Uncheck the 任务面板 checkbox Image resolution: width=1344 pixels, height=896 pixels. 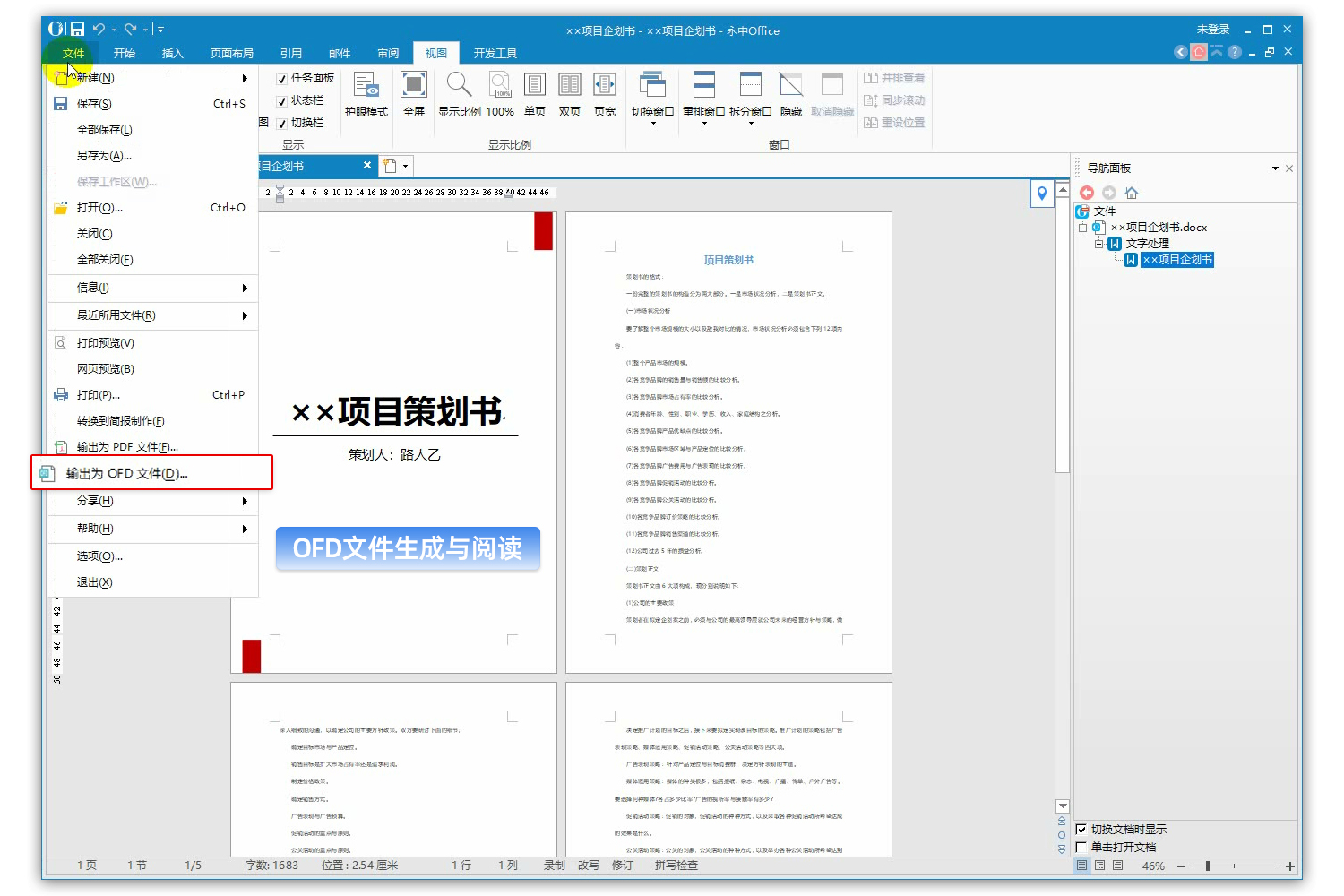pos(282,77)
